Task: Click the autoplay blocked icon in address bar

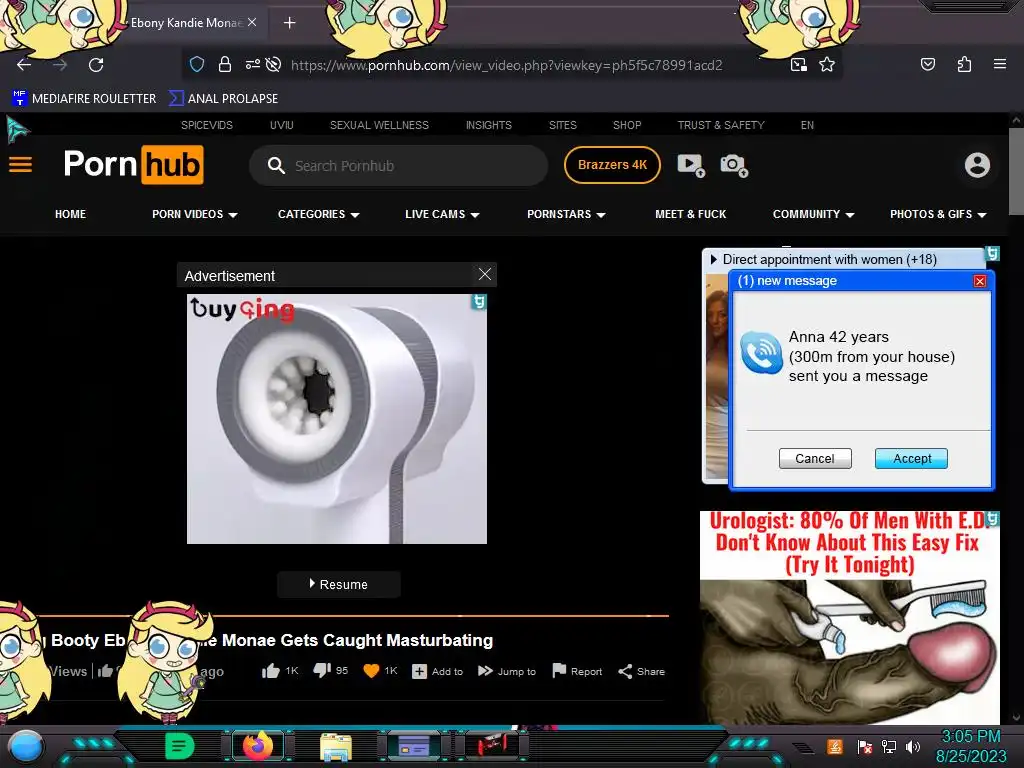Action: [x=274, y=64]
